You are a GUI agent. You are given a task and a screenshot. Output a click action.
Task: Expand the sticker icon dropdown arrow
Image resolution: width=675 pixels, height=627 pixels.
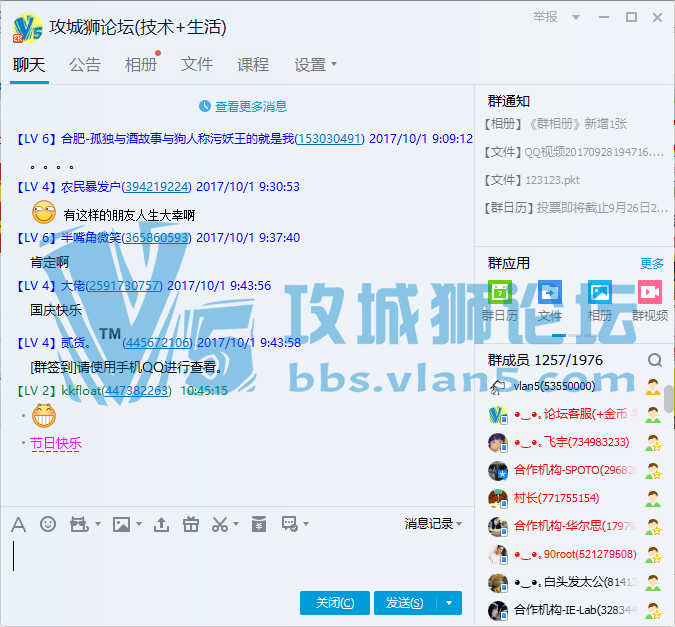click(98, 524)
